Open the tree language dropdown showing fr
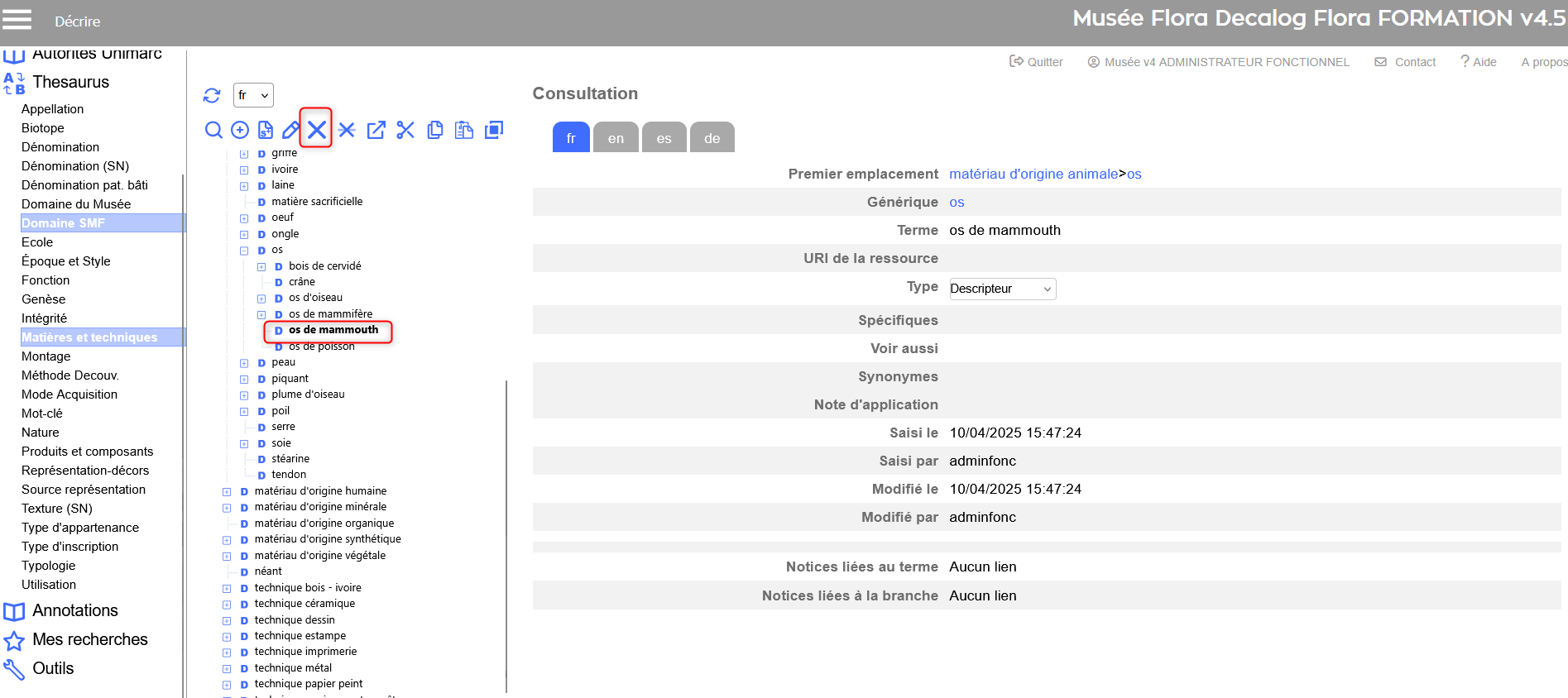The width and height of the screenshot is (1568, 698). (x=253, y=95)
